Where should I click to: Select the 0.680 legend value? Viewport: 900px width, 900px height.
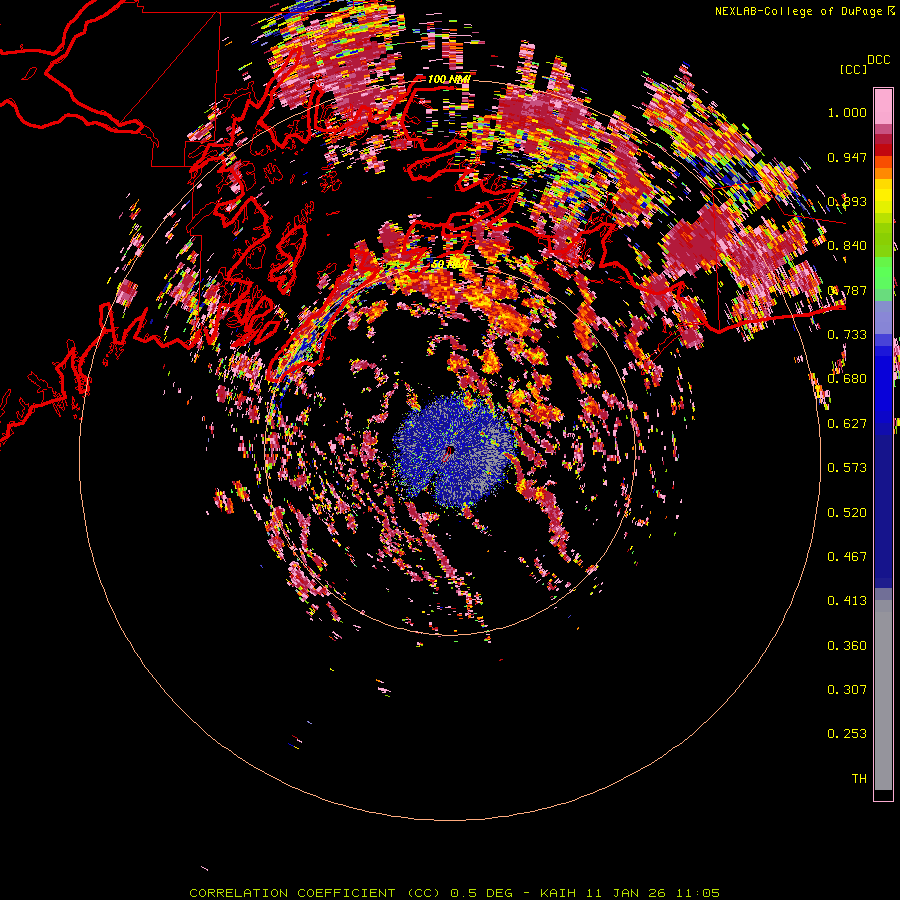pos(847,379)
